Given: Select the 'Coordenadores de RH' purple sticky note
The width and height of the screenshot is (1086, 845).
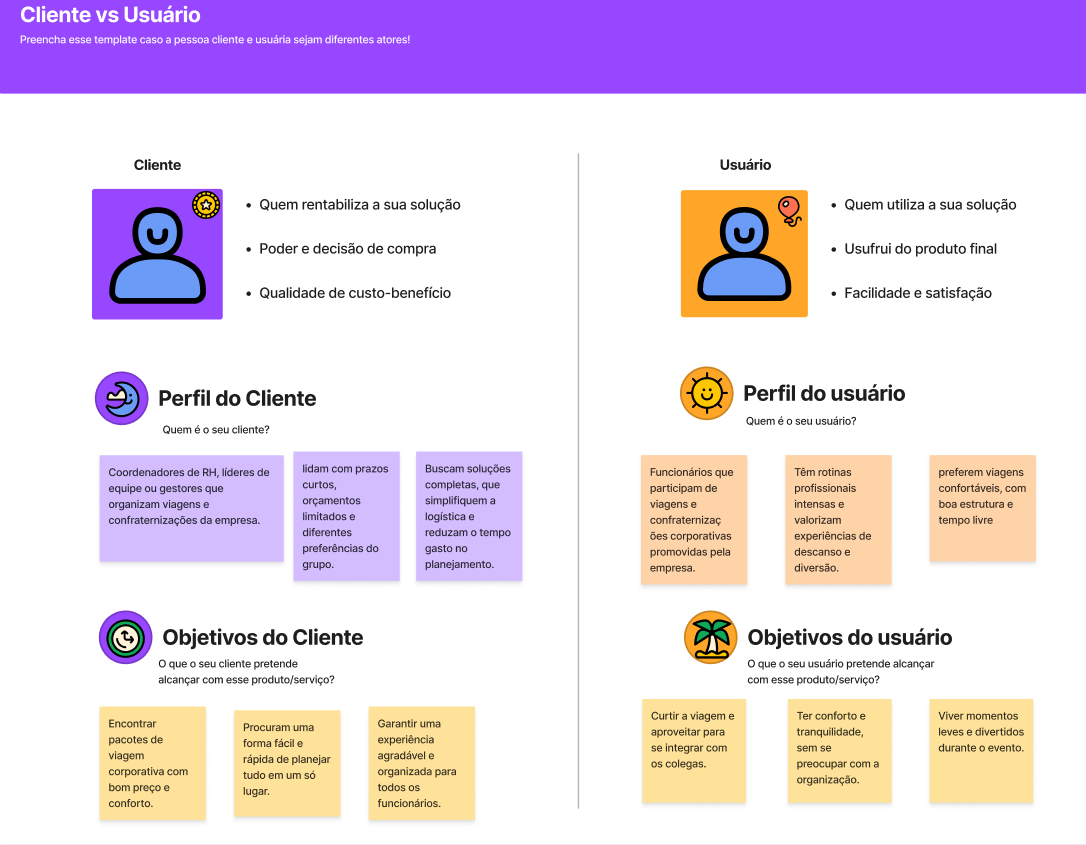Looking at the screenshot, I should coord(192,508).
